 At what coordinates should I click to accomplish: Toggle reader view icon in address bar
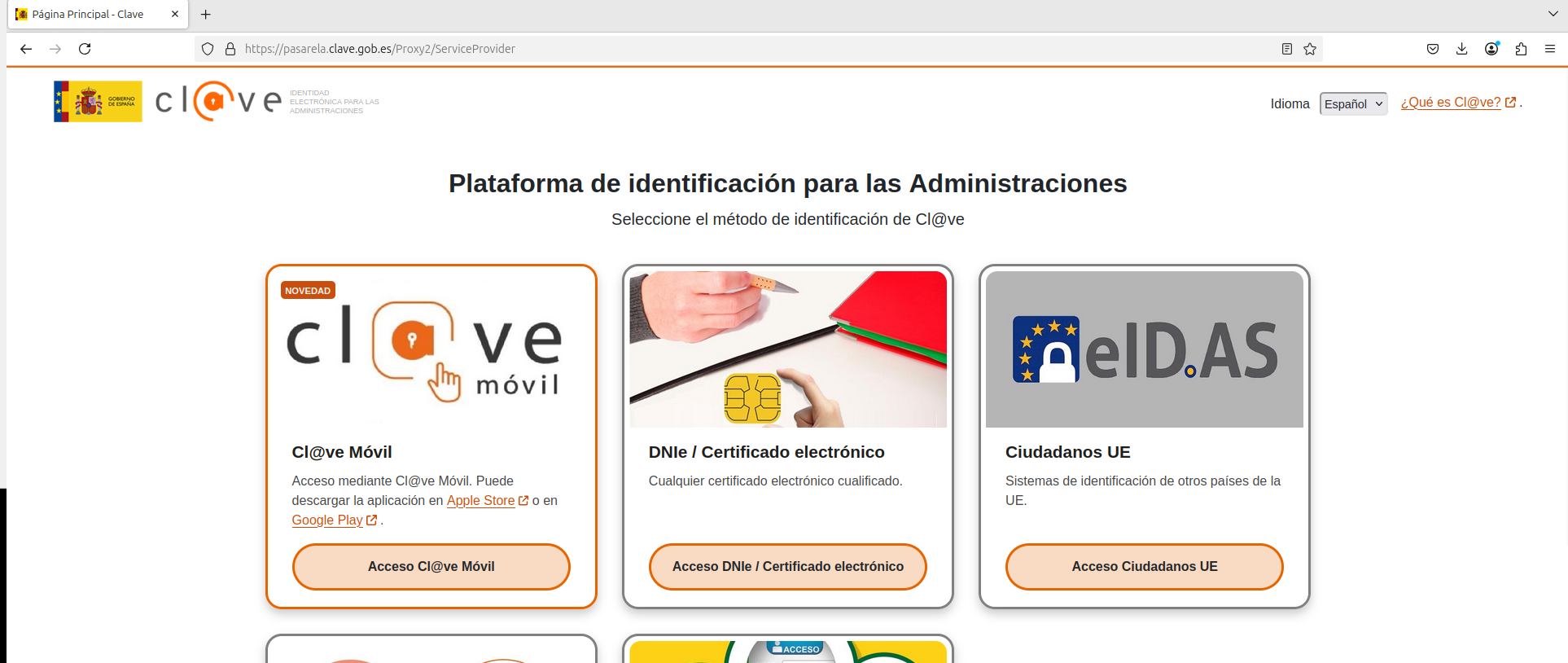[1286, 49]
